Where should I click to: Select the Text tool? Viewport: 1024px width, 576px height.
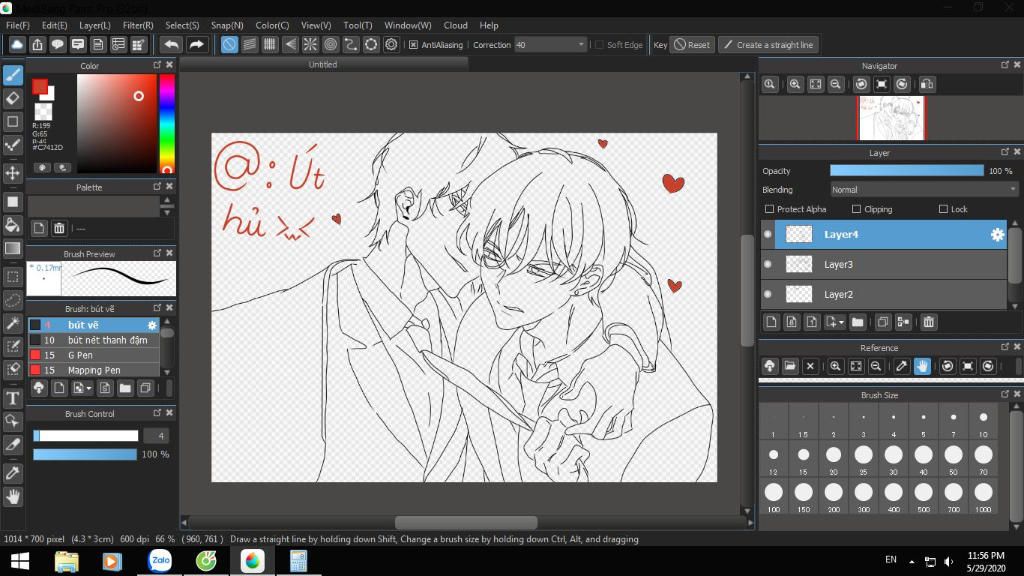tap(12, 398)
